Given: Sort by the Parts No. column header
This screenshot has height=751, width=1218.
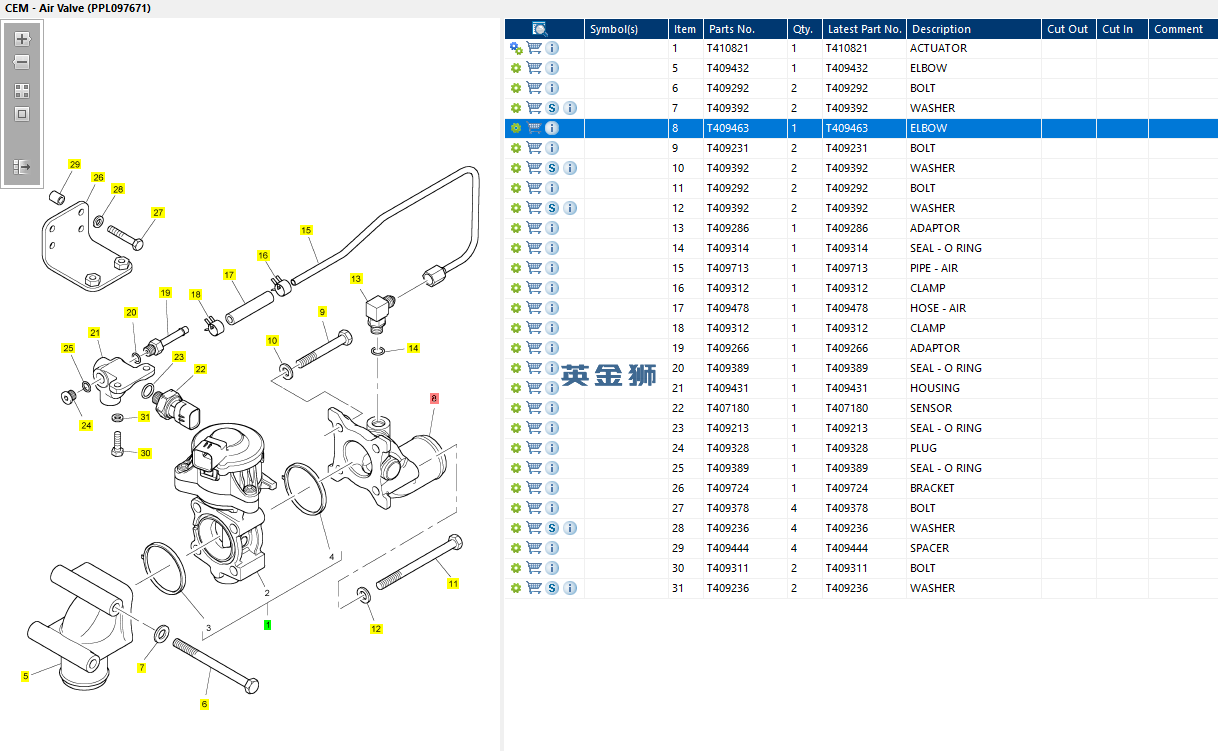Looking at the screenshot, I should click(x=745, y=29).
